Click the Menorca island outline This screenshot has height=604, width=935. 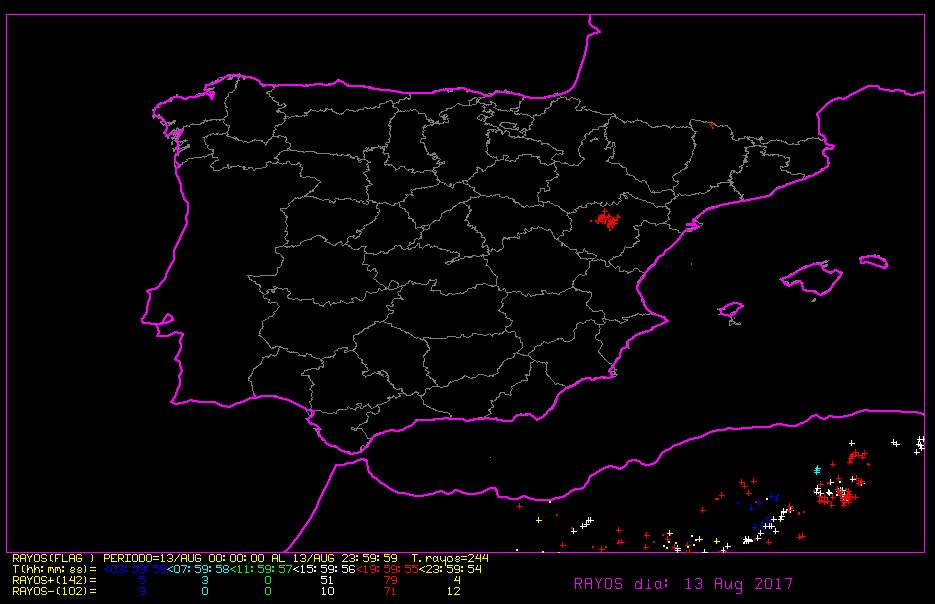(x=874, y=262)
